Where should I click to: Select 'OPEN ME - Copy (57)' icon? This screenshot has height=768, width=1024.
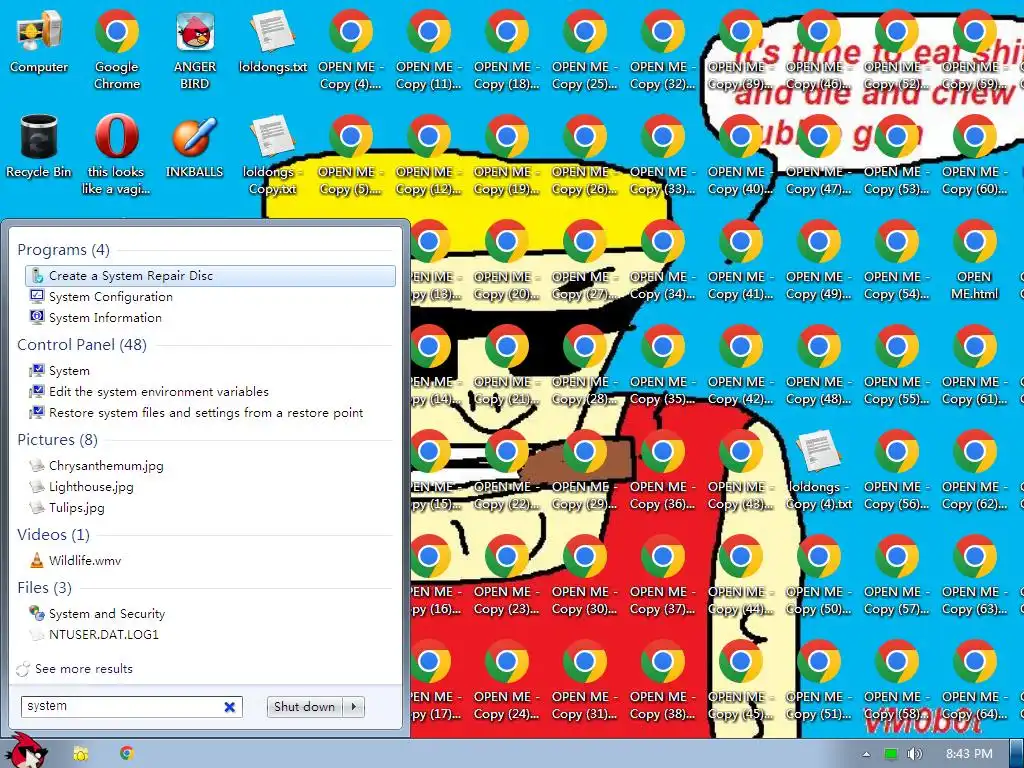pos(897,575)
